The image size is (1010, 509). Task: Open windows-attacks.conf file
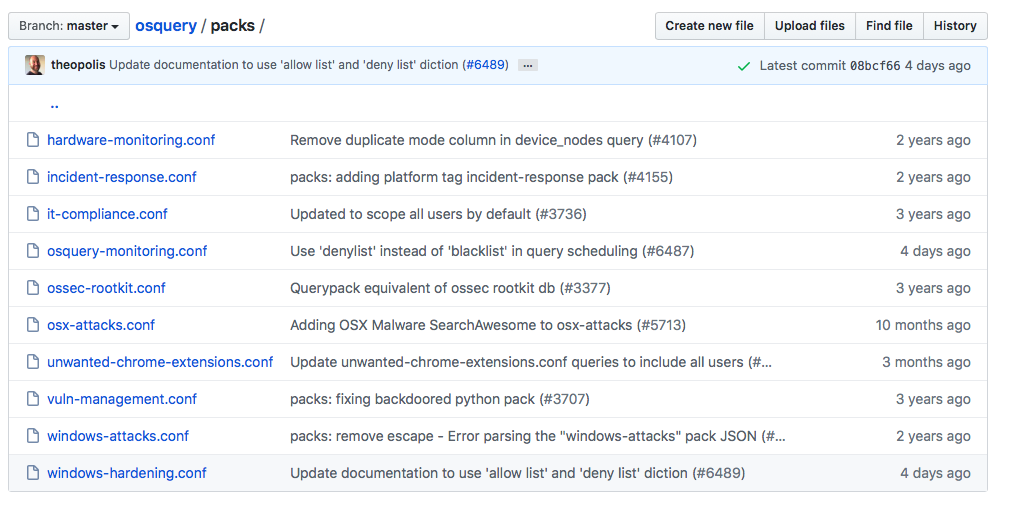tap(118, 436)
